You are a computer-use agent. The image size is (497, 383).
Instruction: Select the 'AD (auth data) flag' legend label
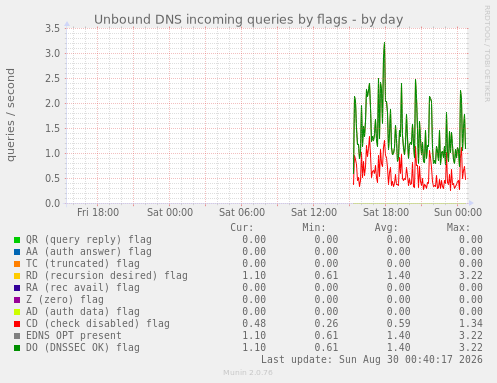83,312
